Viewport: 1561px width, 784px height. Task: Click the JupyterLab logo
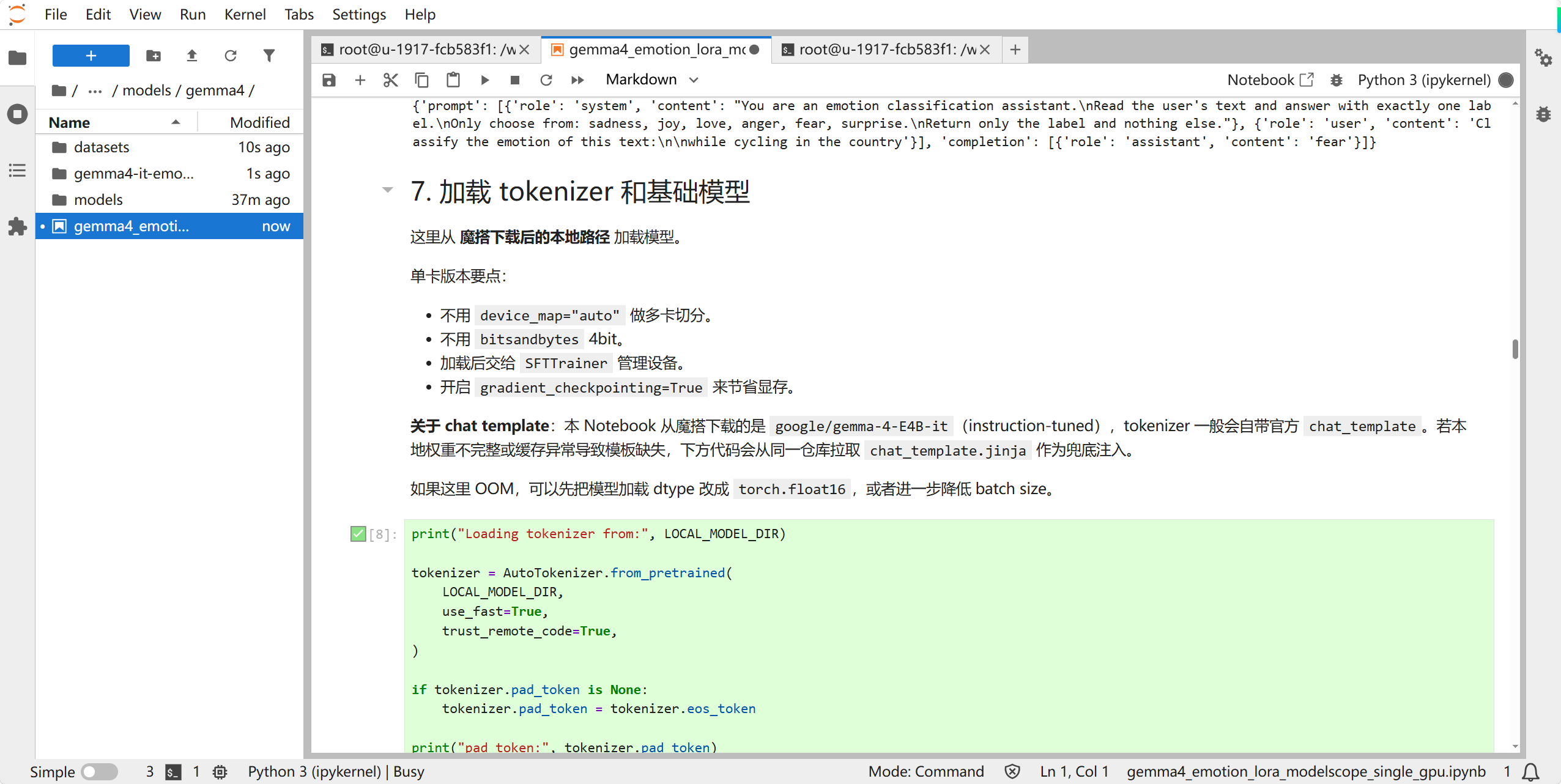tap(17, 14)
